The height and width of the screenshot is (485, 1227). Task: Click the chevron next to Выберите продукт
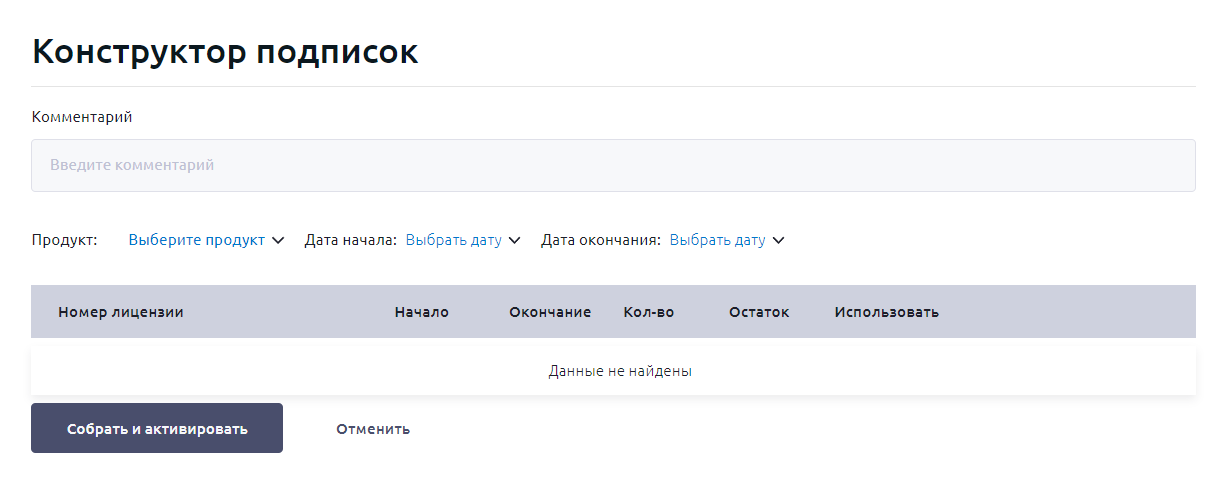coord(278,240)
